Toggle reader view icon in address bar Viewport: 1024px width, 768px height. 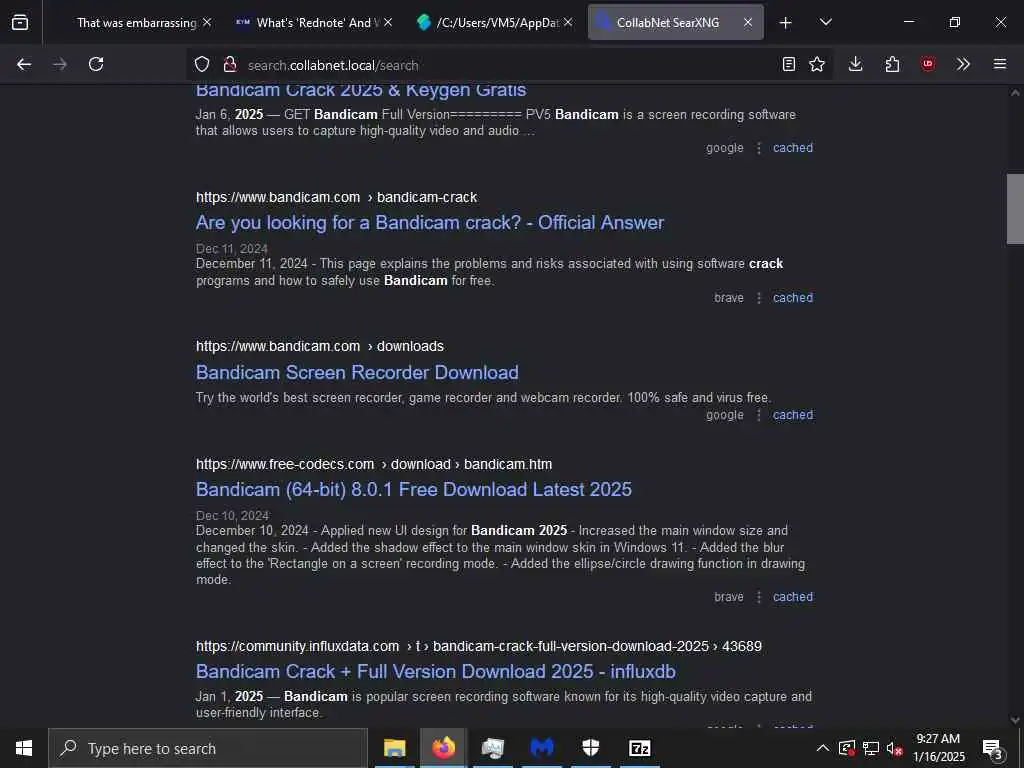point(789,64)
